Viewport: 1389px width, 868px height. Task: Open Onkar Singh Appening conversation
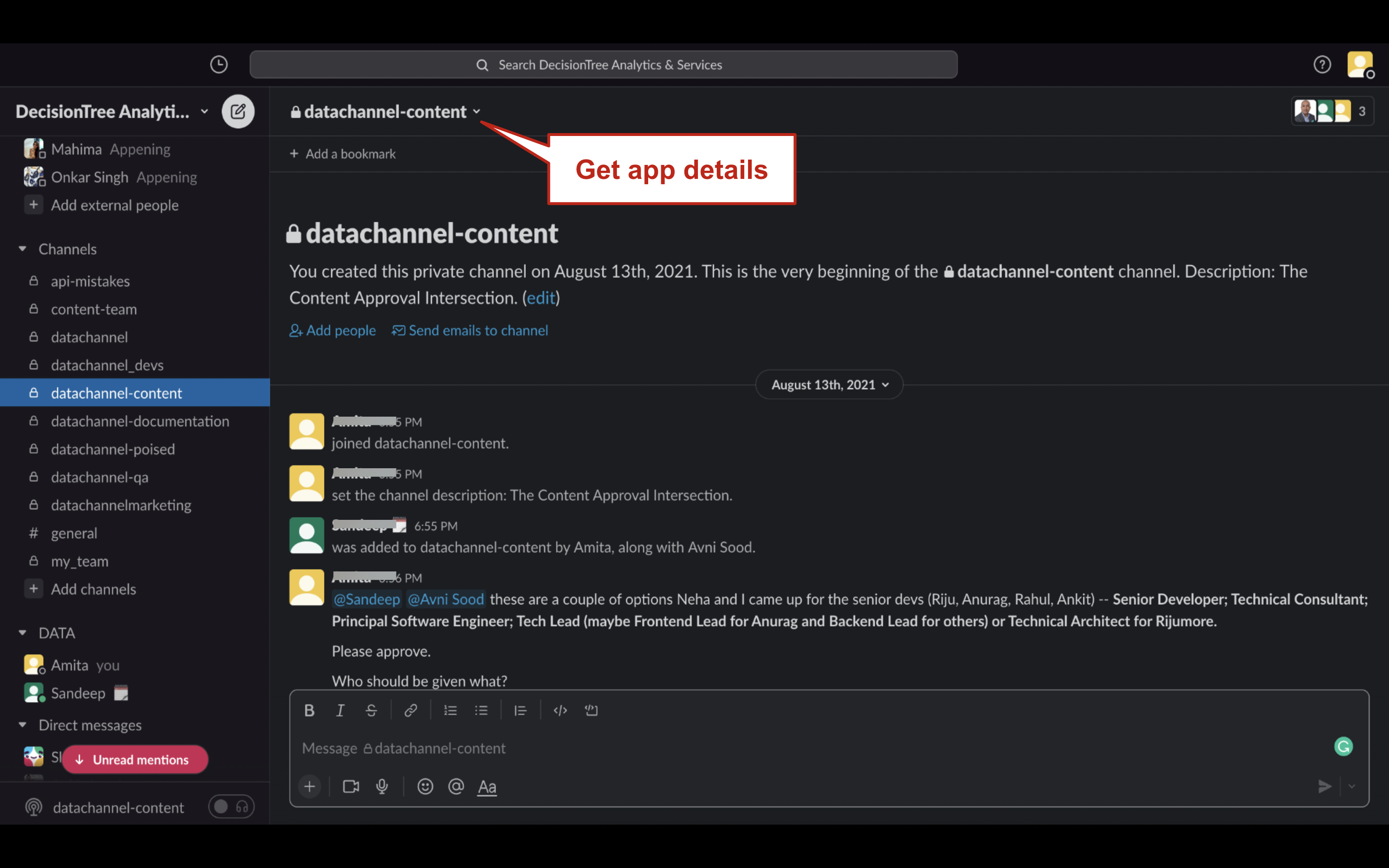pos(135,177)
